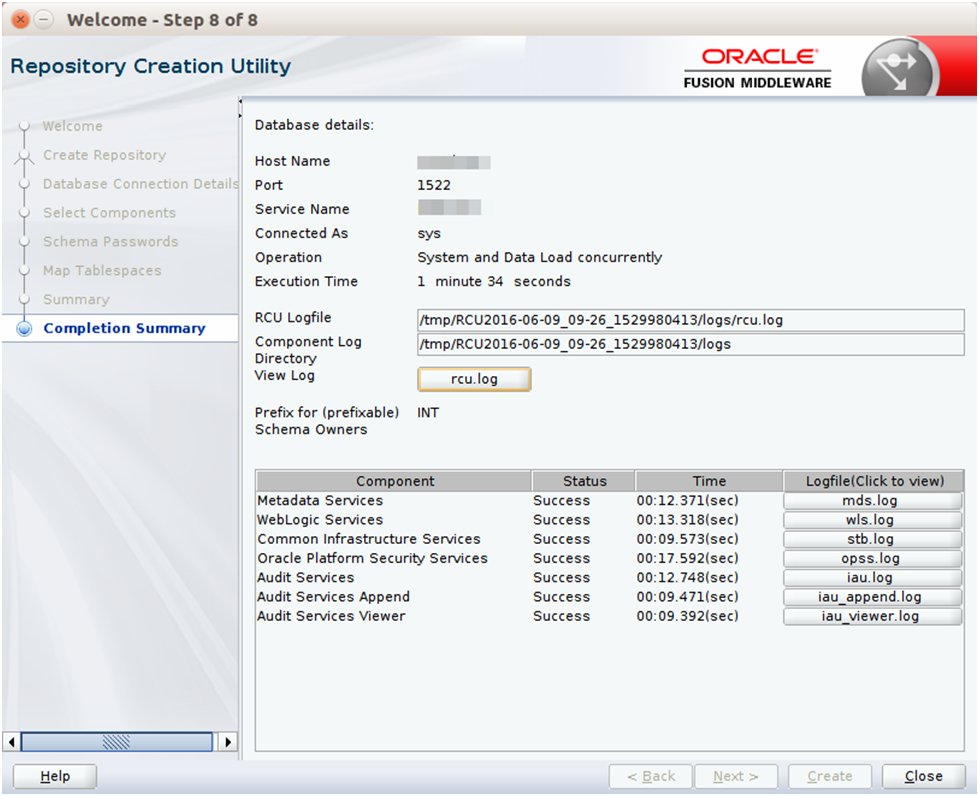979x796 pixels.
Task: Click the Logfile(Click to view) column header
Action: (874, 481)
